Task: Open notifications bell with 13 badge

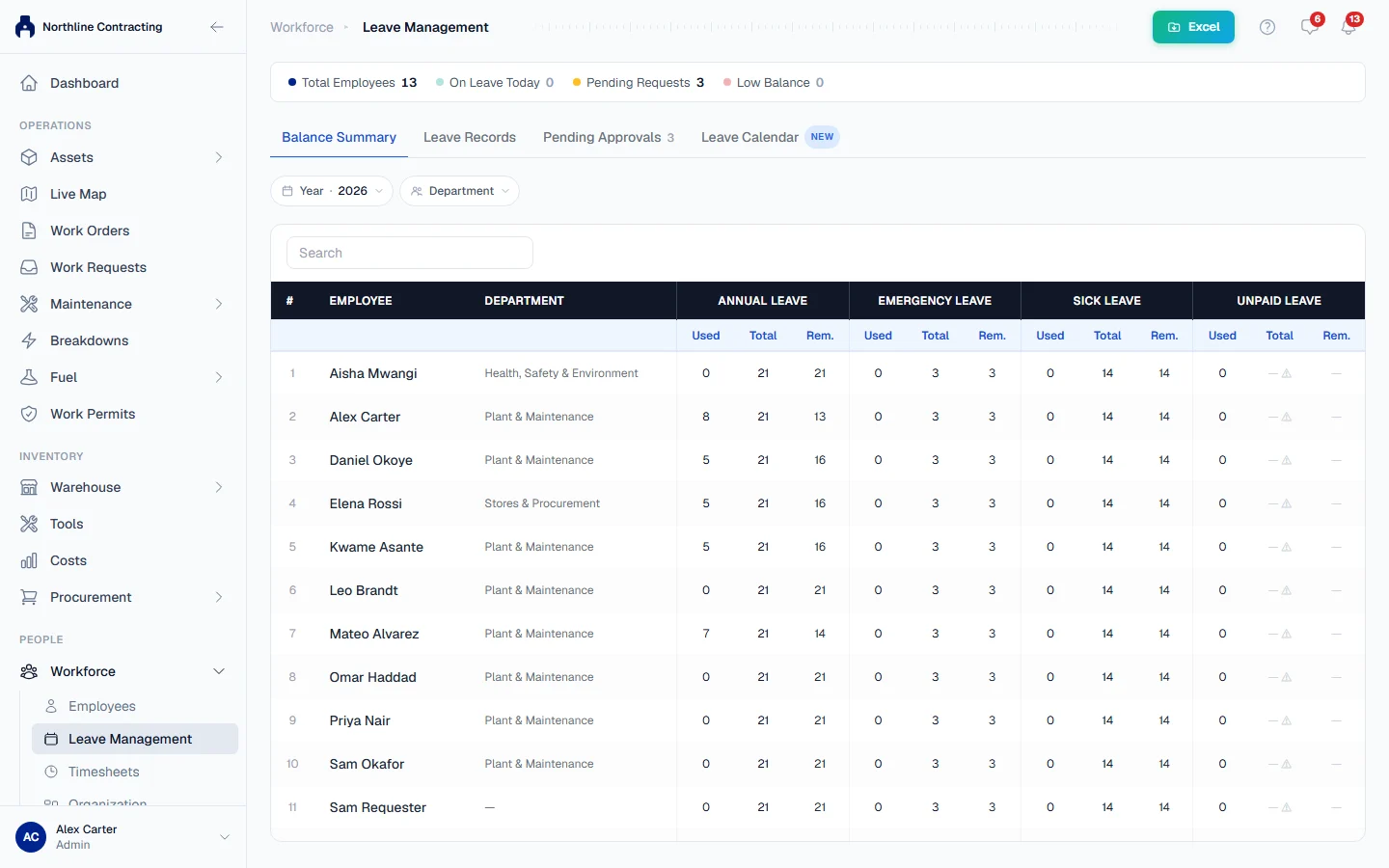Action: coord(1348,27)
